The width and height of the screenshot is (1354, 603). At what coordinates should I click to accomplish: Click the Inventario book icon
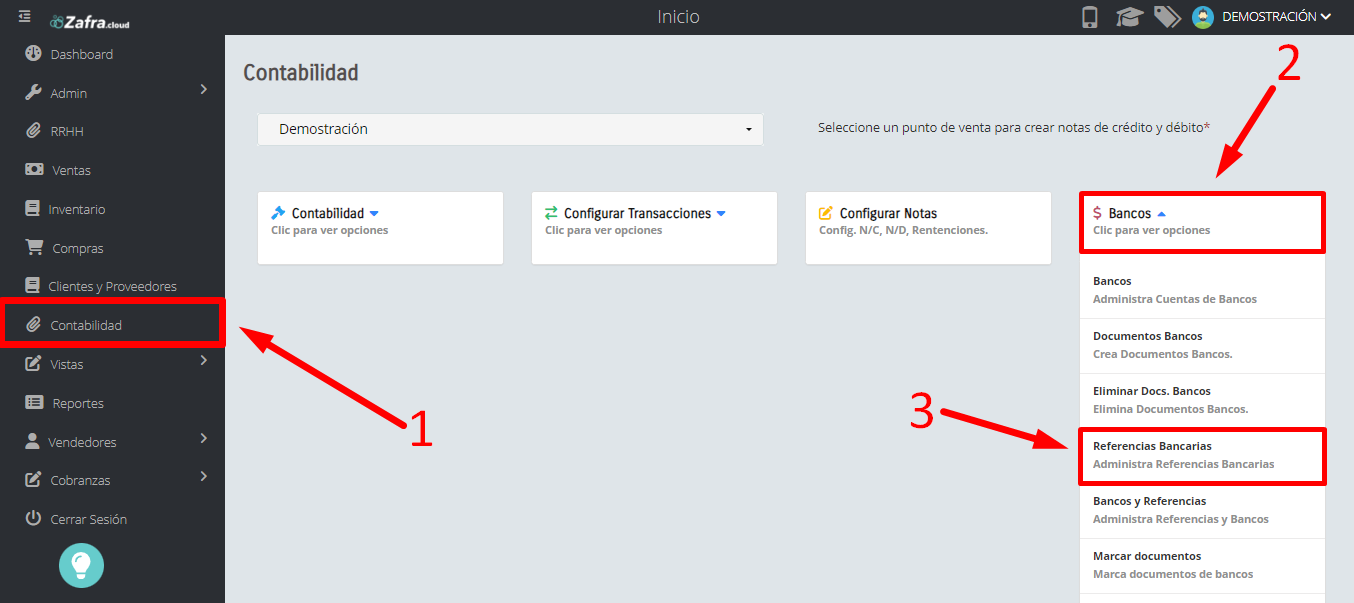pyautogui.click(x=32, y=209)
